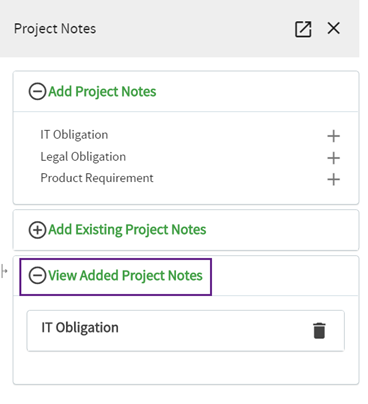Click the View Added Project Notes heading

[125, 276]
